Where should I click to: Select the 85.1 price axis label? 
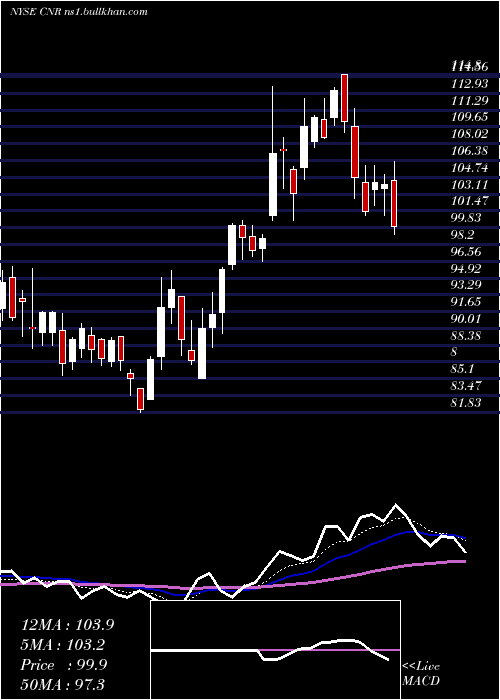coord(463,369)
